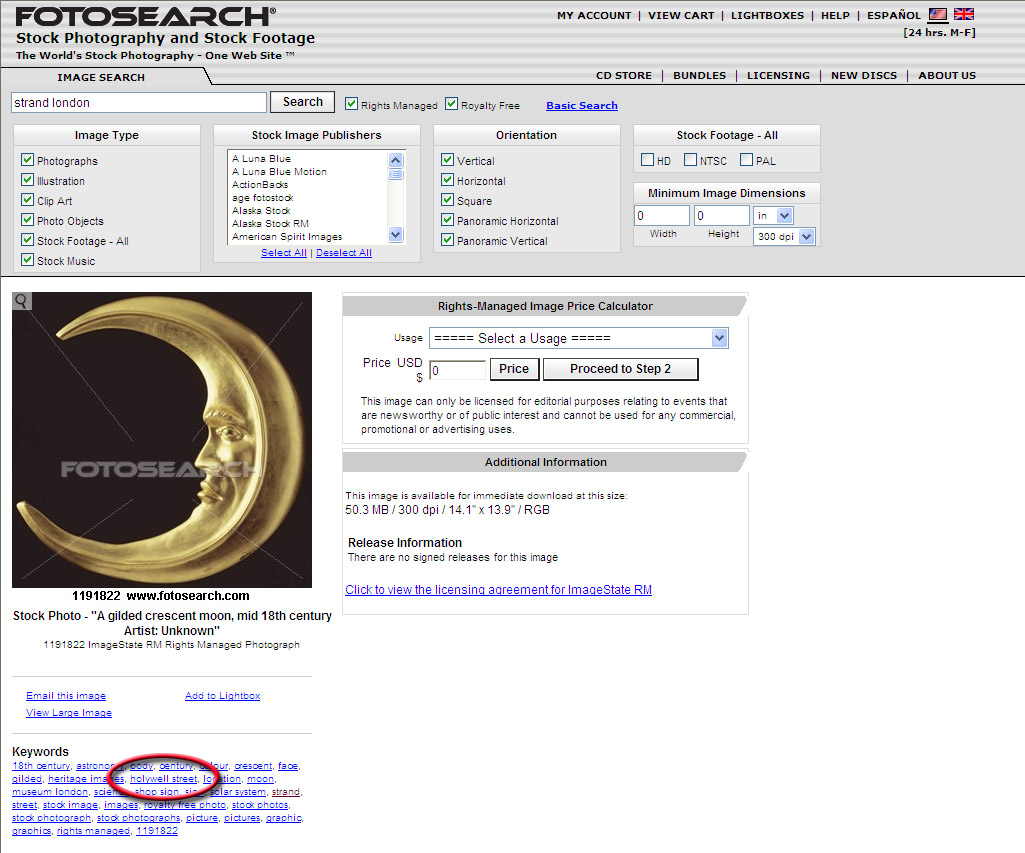Click the Fotosearch logo

click(x=145, y=16)
